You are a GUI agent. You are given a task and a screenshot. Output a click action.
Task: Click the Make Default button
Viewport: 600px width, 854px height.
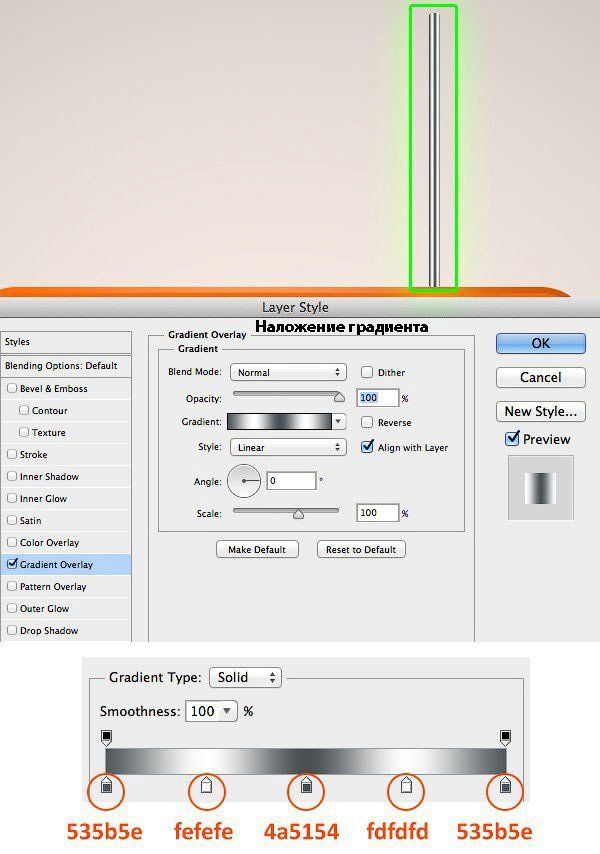point(257,550)
